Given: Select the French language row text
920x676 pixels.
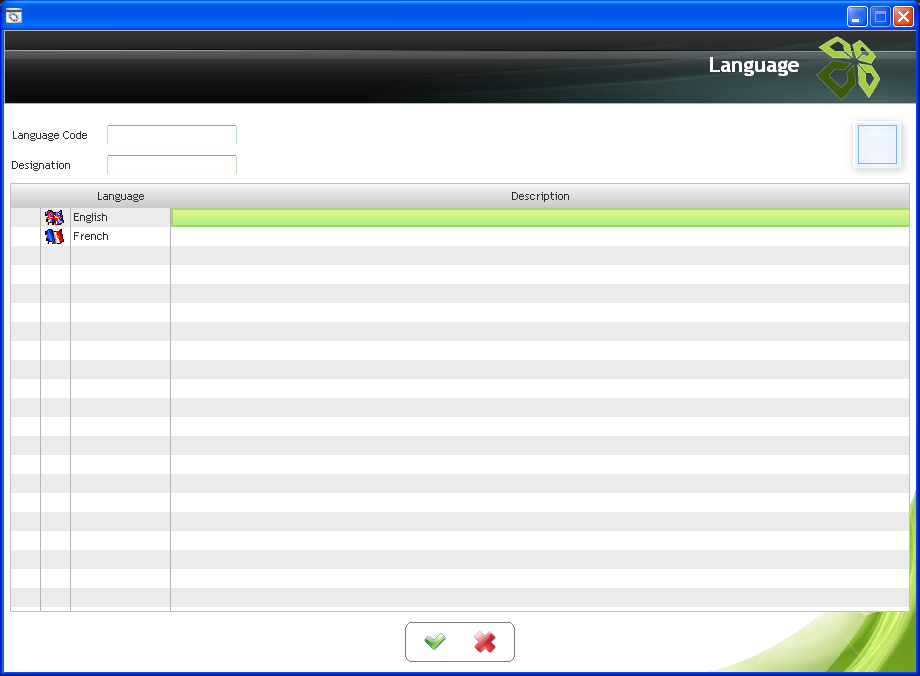Looking at the screenshot, I should [91, 236].
